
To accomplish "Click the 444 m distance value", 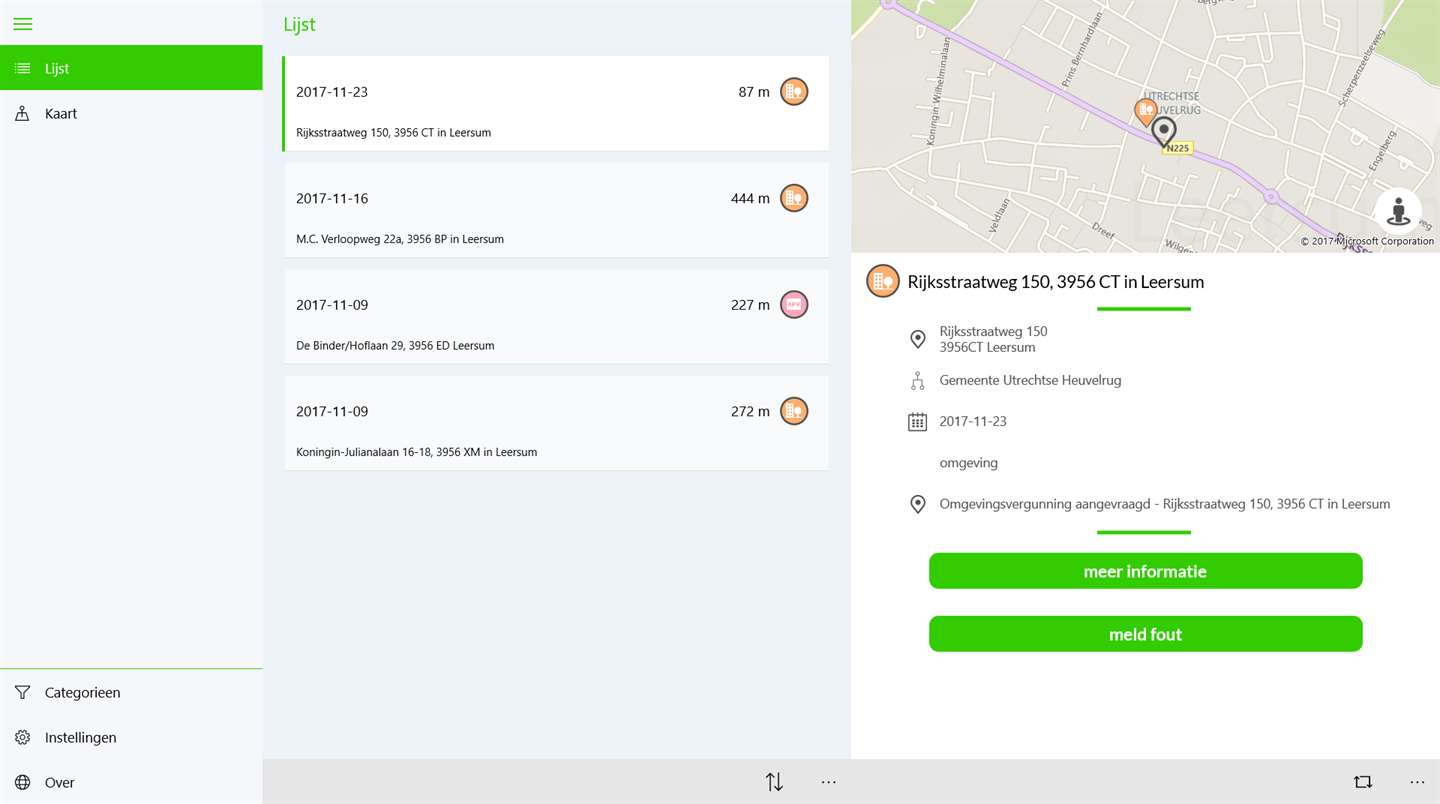I will [x=750, y=198].
